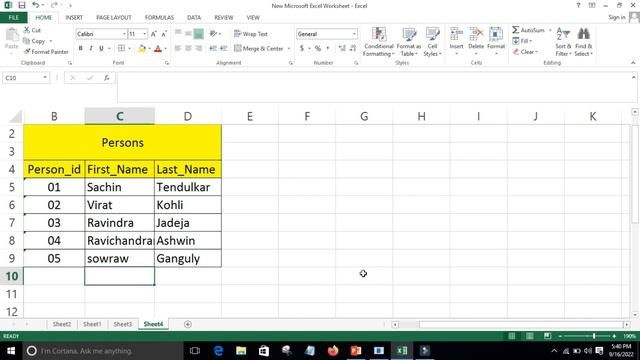Apply Comma Style
This screenshot has width=640, height=360.
328,49
